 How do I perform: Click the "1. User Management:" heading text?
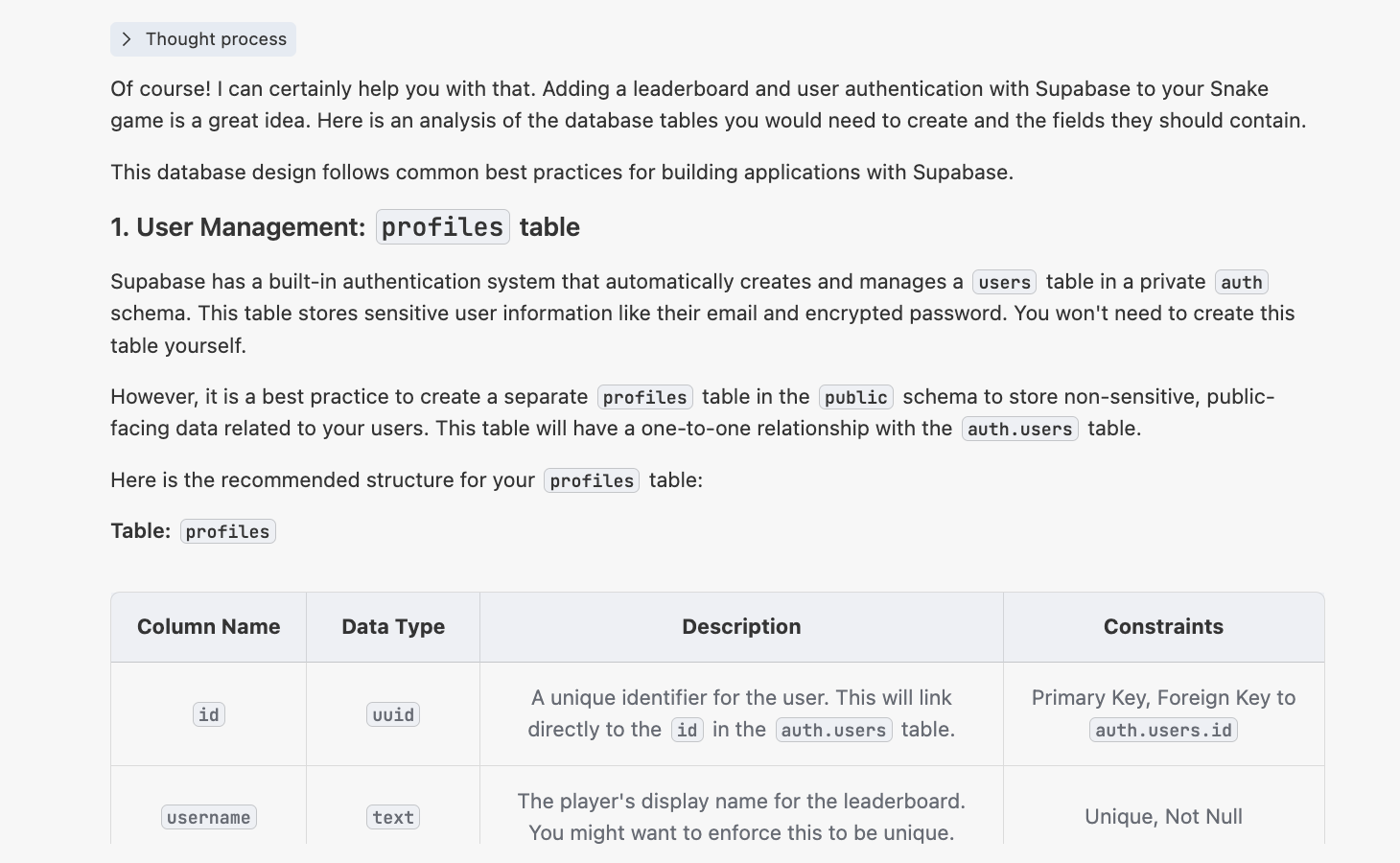pos(238,227)
